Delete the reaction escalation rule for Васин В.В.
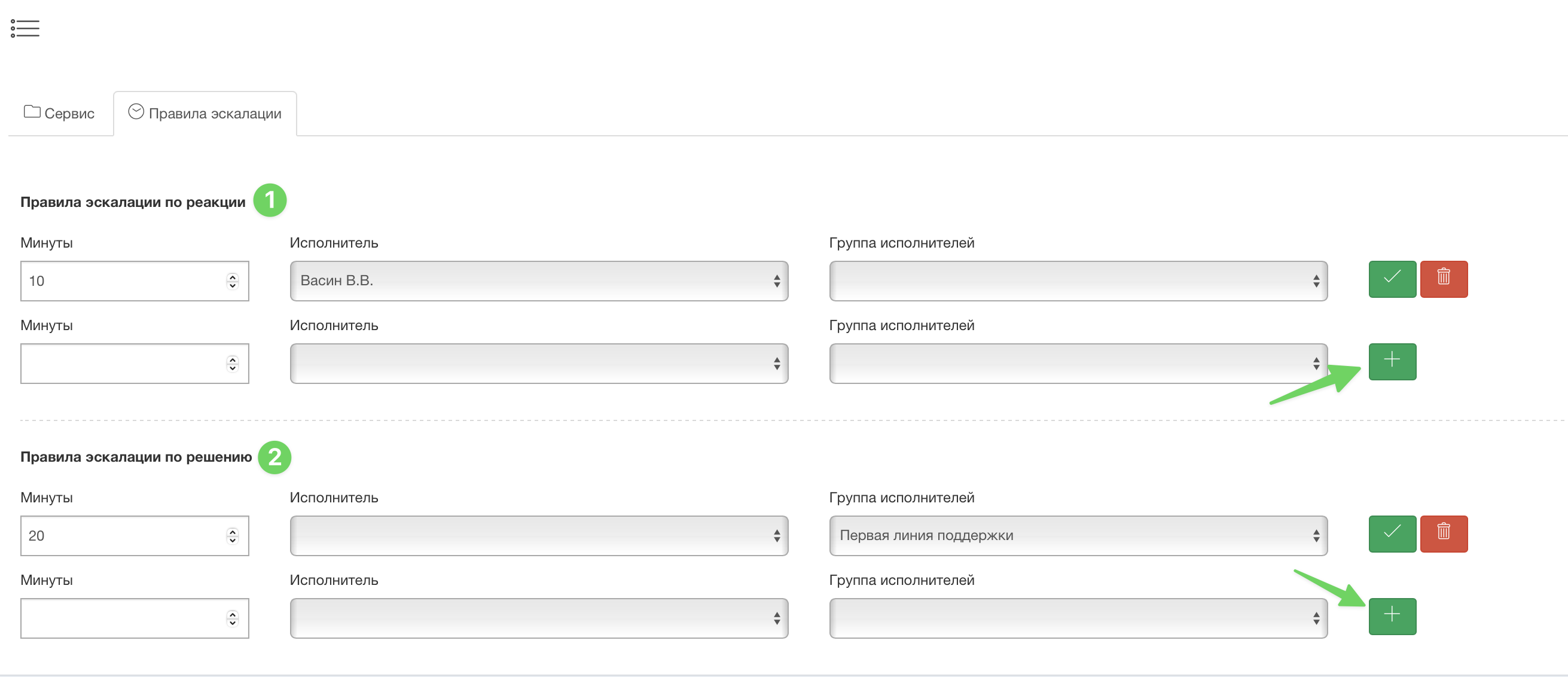 (1443, 279)
